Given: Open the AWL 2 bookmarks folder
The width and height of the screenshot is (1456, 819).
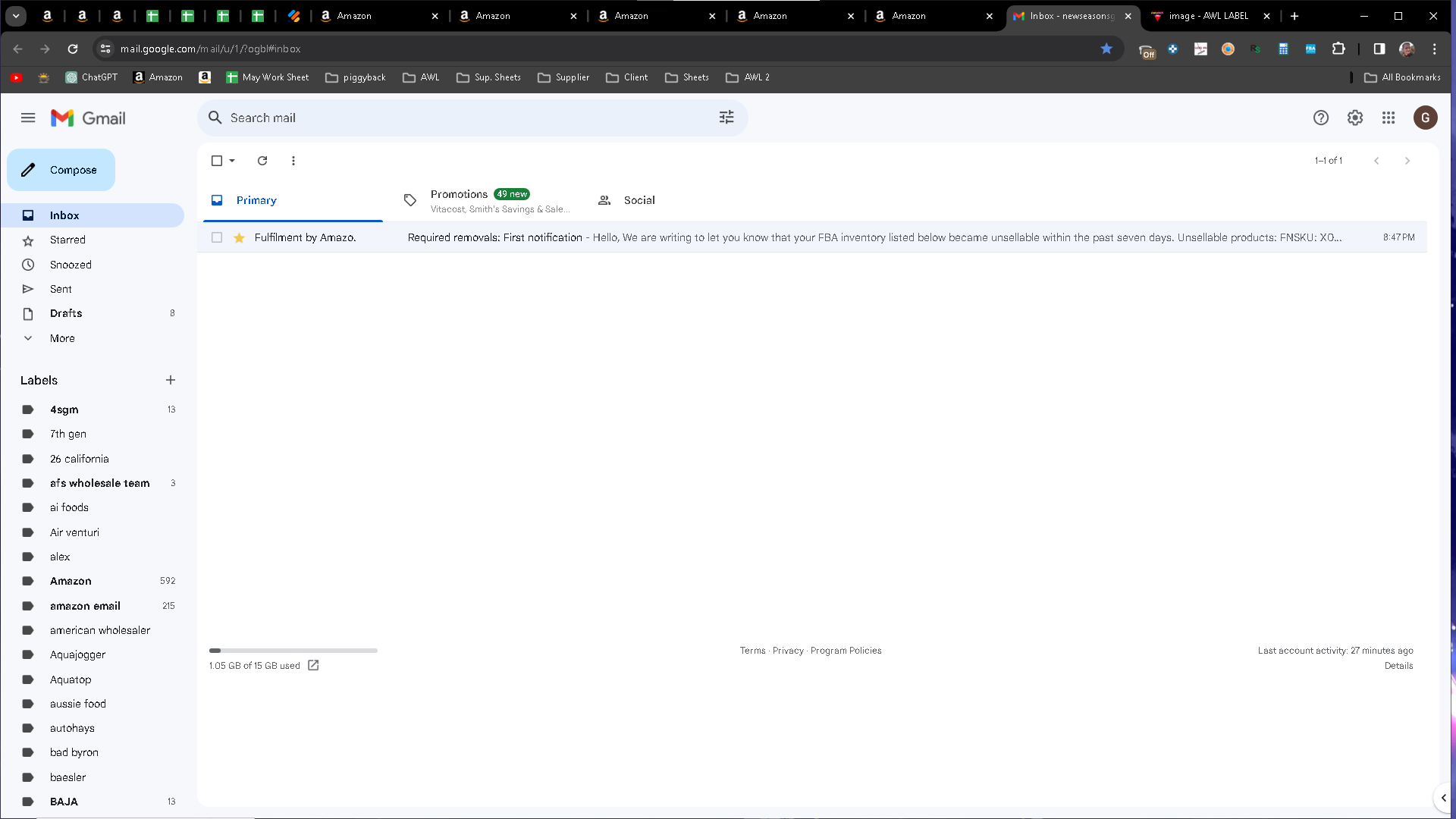Looking at the screenshot, I should 748,77.
